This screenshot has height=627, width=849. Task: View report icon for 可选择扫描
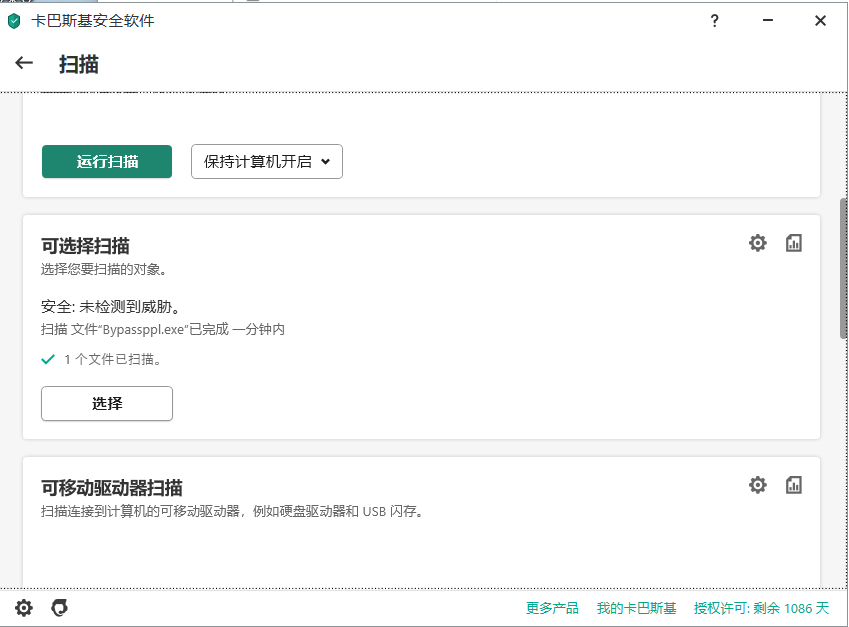[x=794, y=243]
